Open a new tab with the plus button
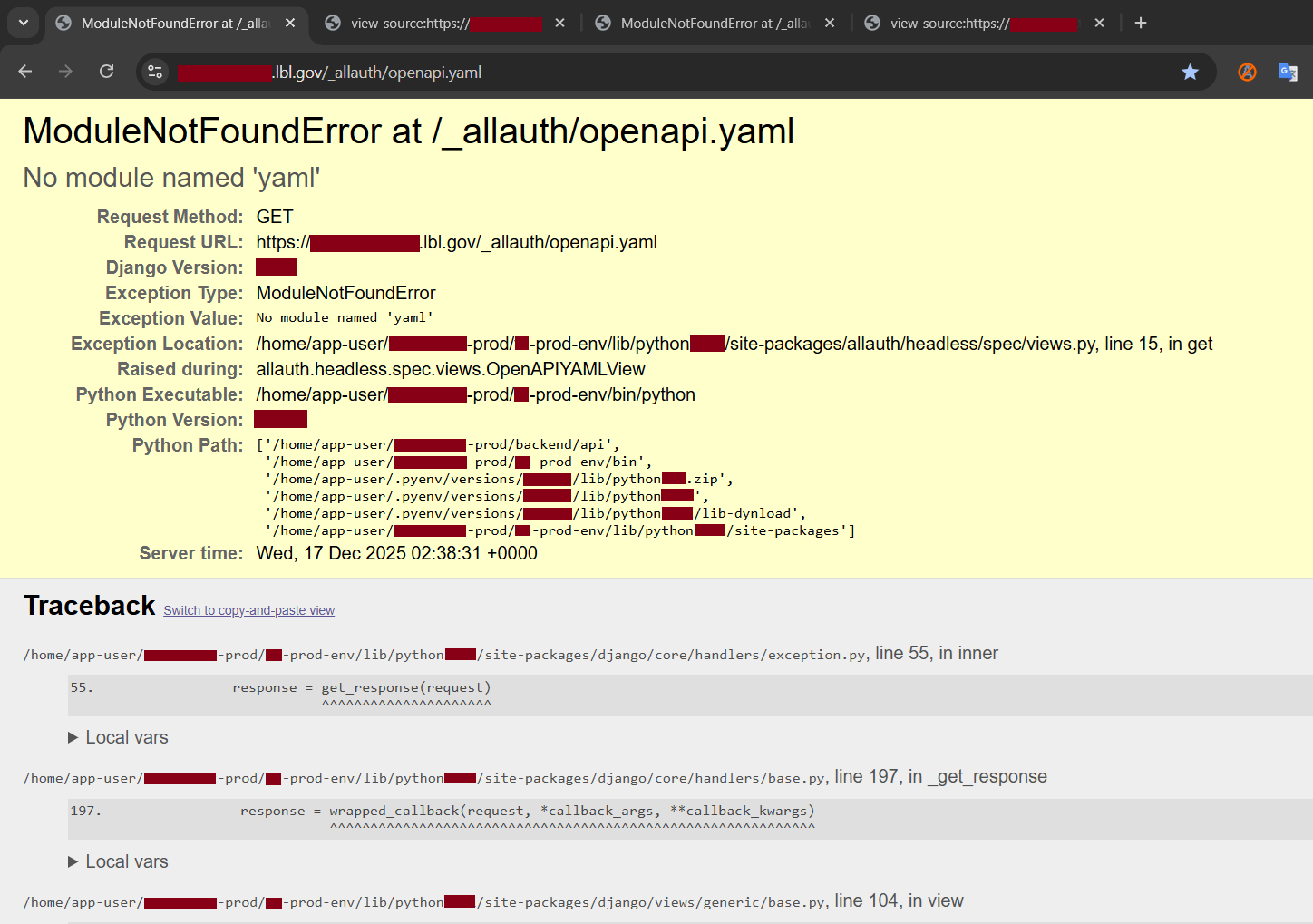The image size is (1313, 924). pyautogui.click(x=1141, y=23)
